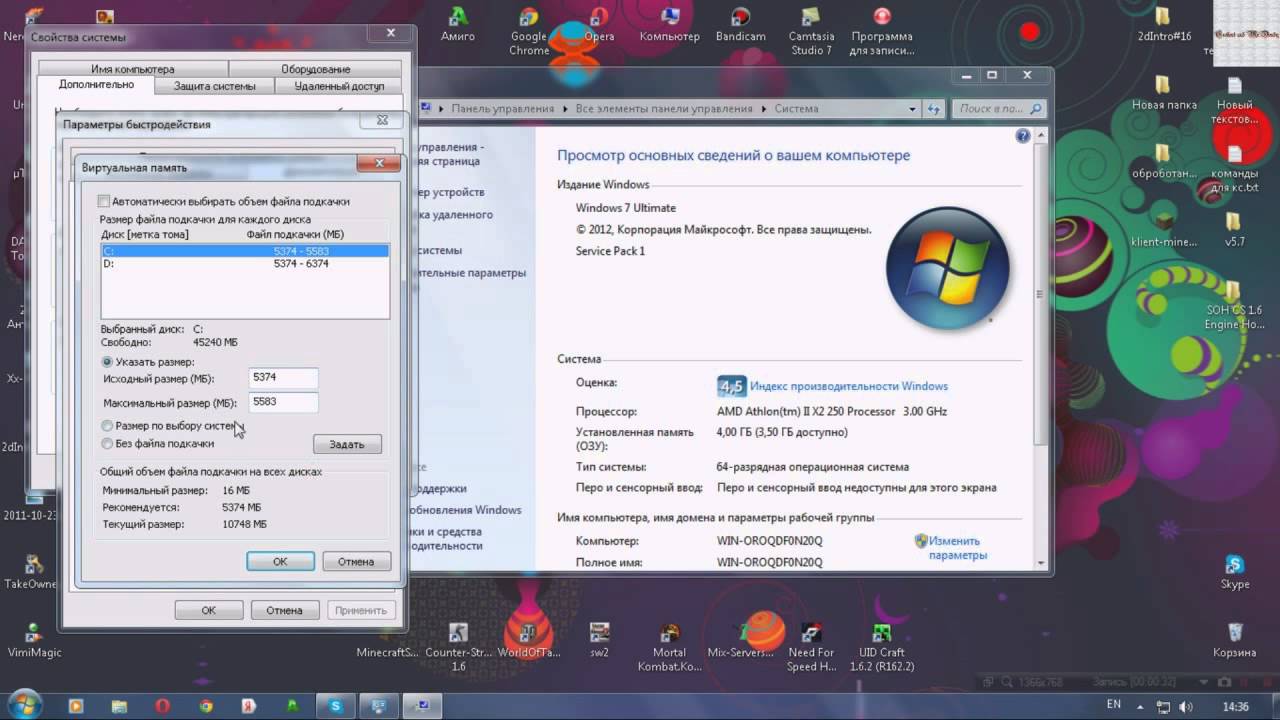
Task: Open Chrome from the taskbar
Action: 205,706
